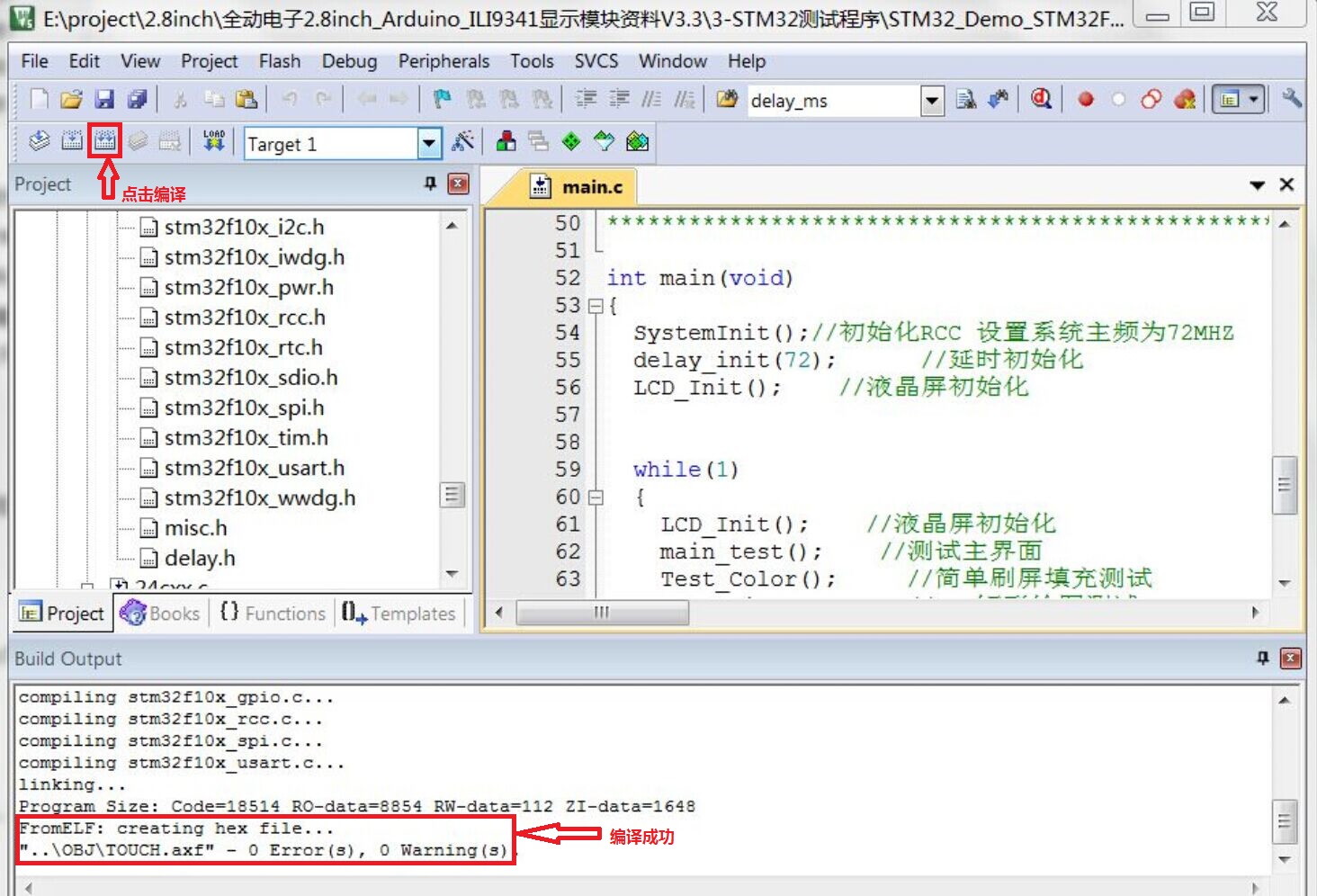Select stm32f10x_usart.h in project tree
This screenshot has width=1317, height=896.
coord(254,468)
